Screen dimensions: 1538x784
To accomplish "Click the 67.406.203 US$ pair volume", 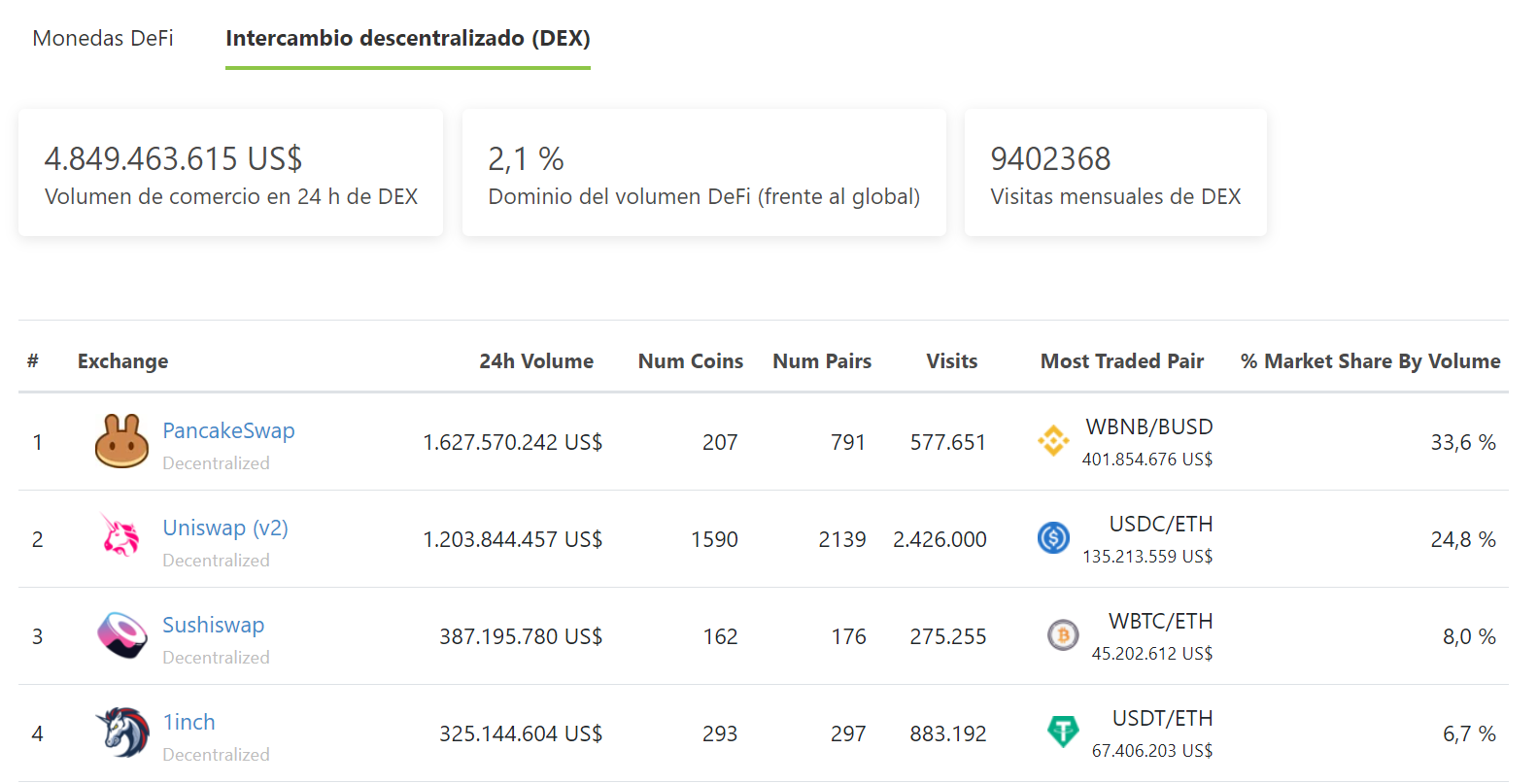I will click(1152, 751).
